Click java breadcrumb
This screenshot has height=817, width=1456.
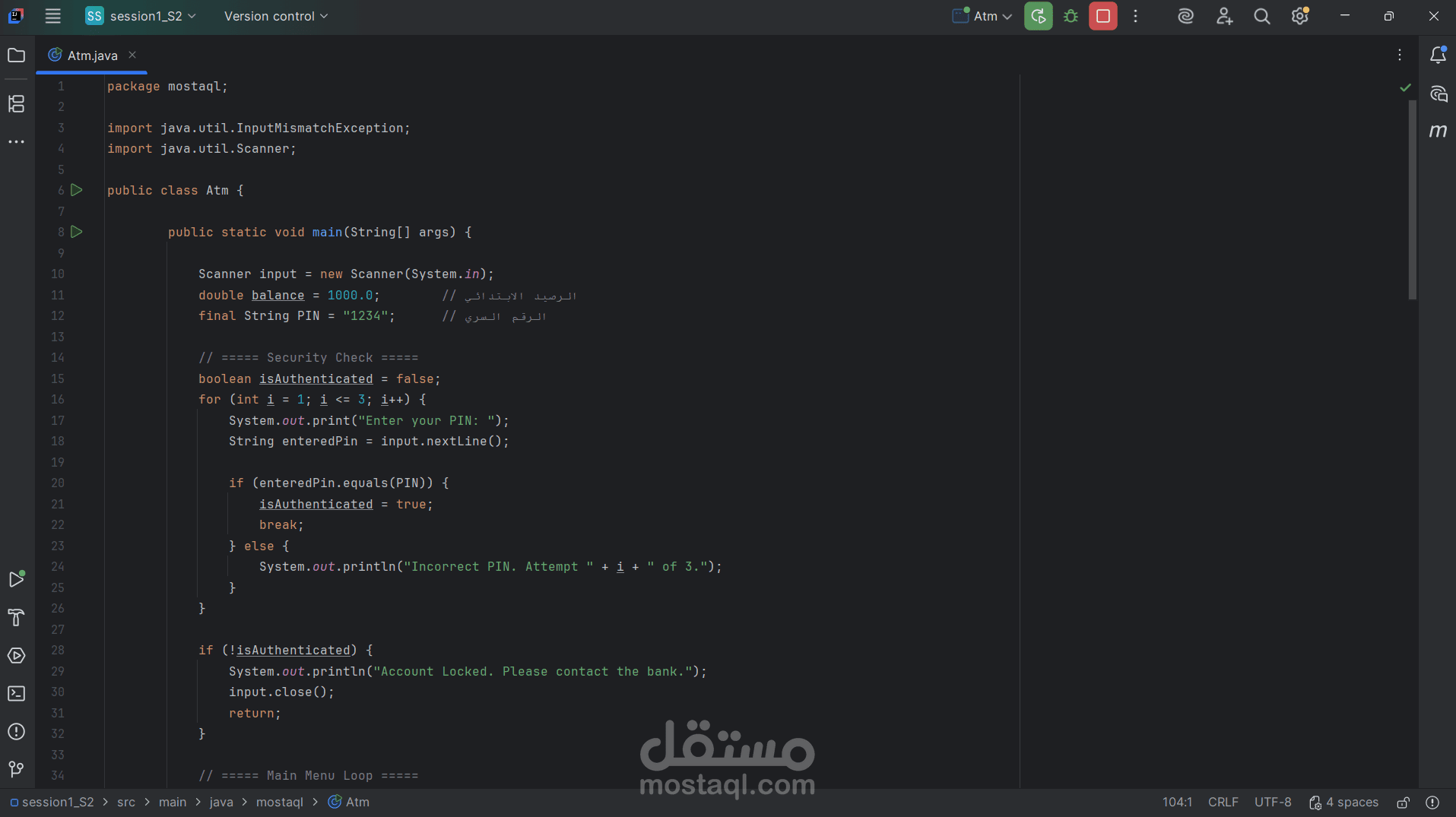221,803
